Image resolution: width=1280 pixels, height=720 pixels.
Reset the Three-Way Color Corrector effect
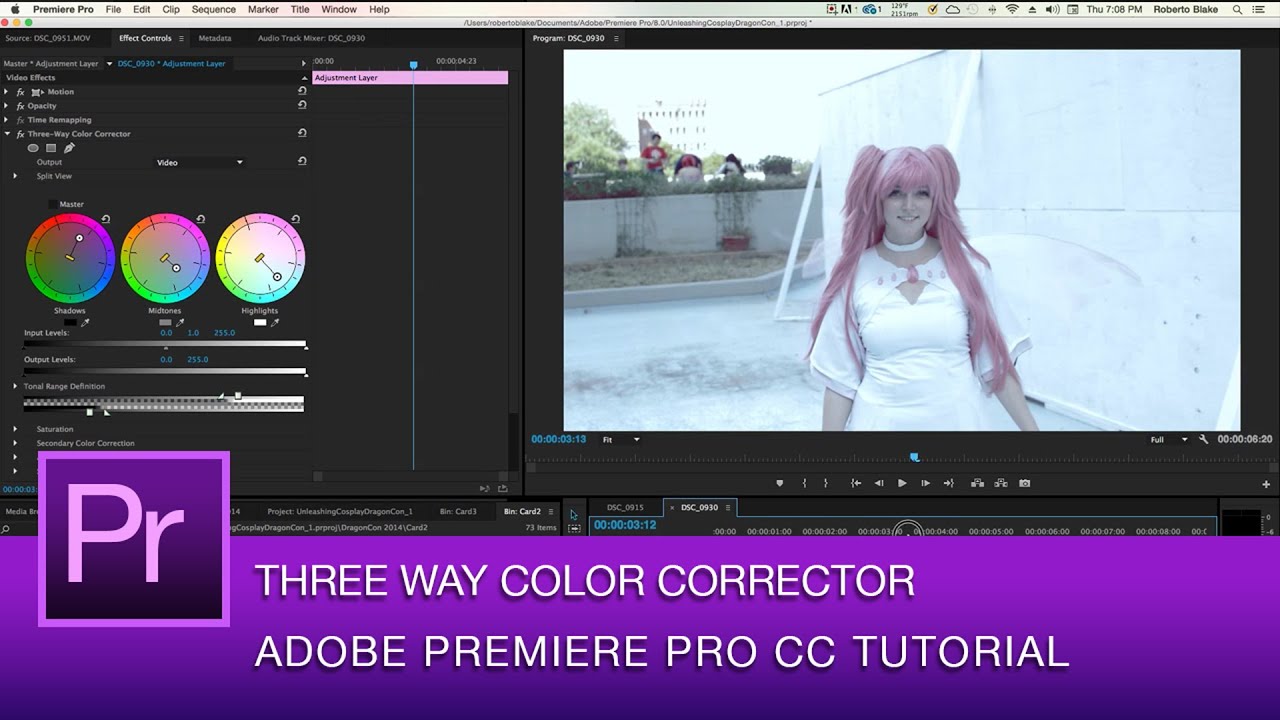coord(302,133)
